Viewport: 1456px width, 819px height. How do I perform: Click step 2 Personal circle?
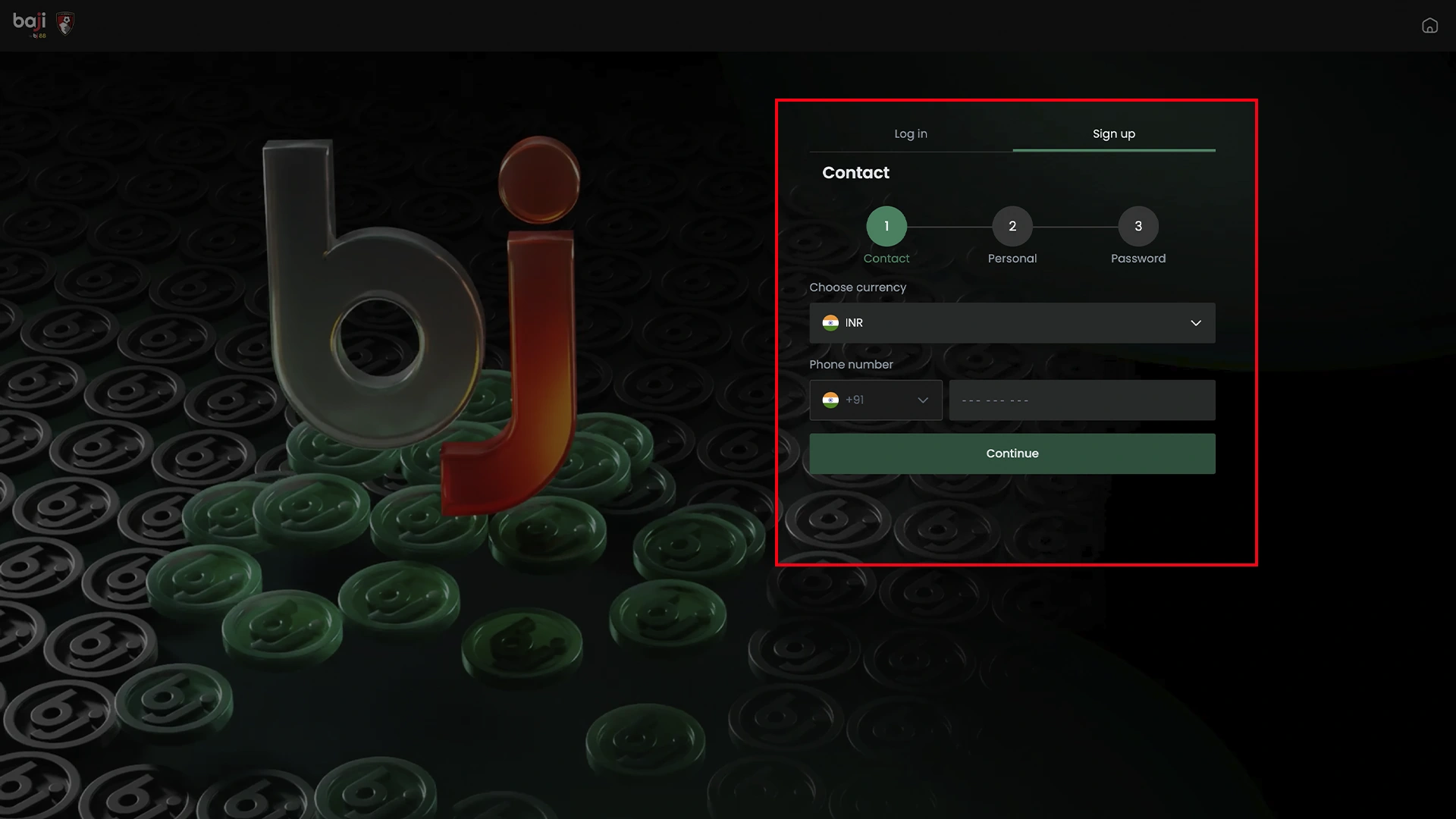[x=1012, y=226]
